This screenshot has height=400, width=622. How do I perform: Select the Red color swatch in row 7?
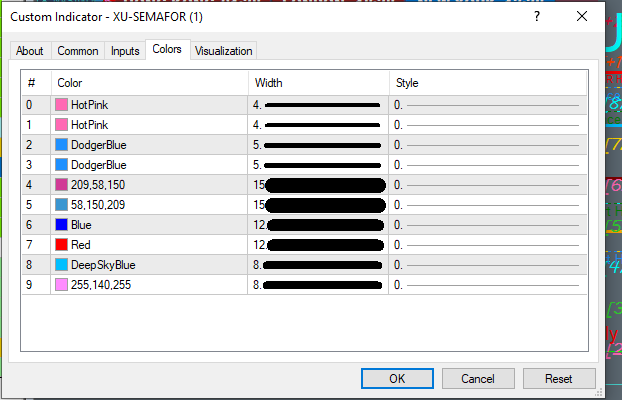point(62,245)
